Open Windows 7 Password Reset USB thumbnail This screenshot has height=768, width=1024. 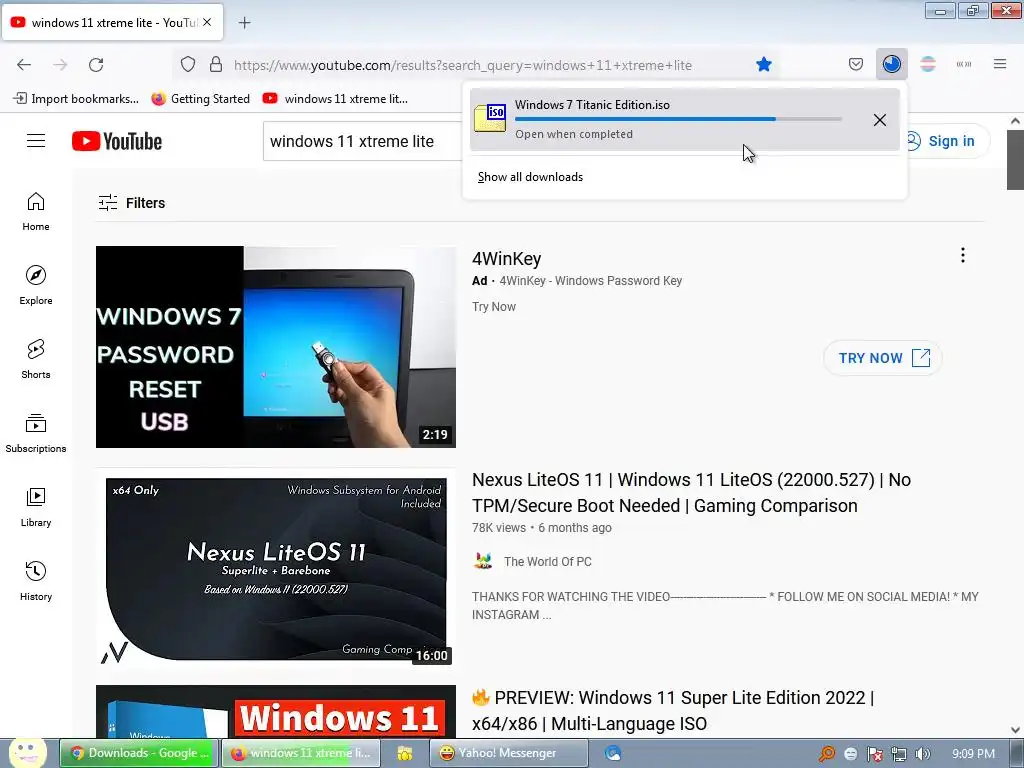276,347
